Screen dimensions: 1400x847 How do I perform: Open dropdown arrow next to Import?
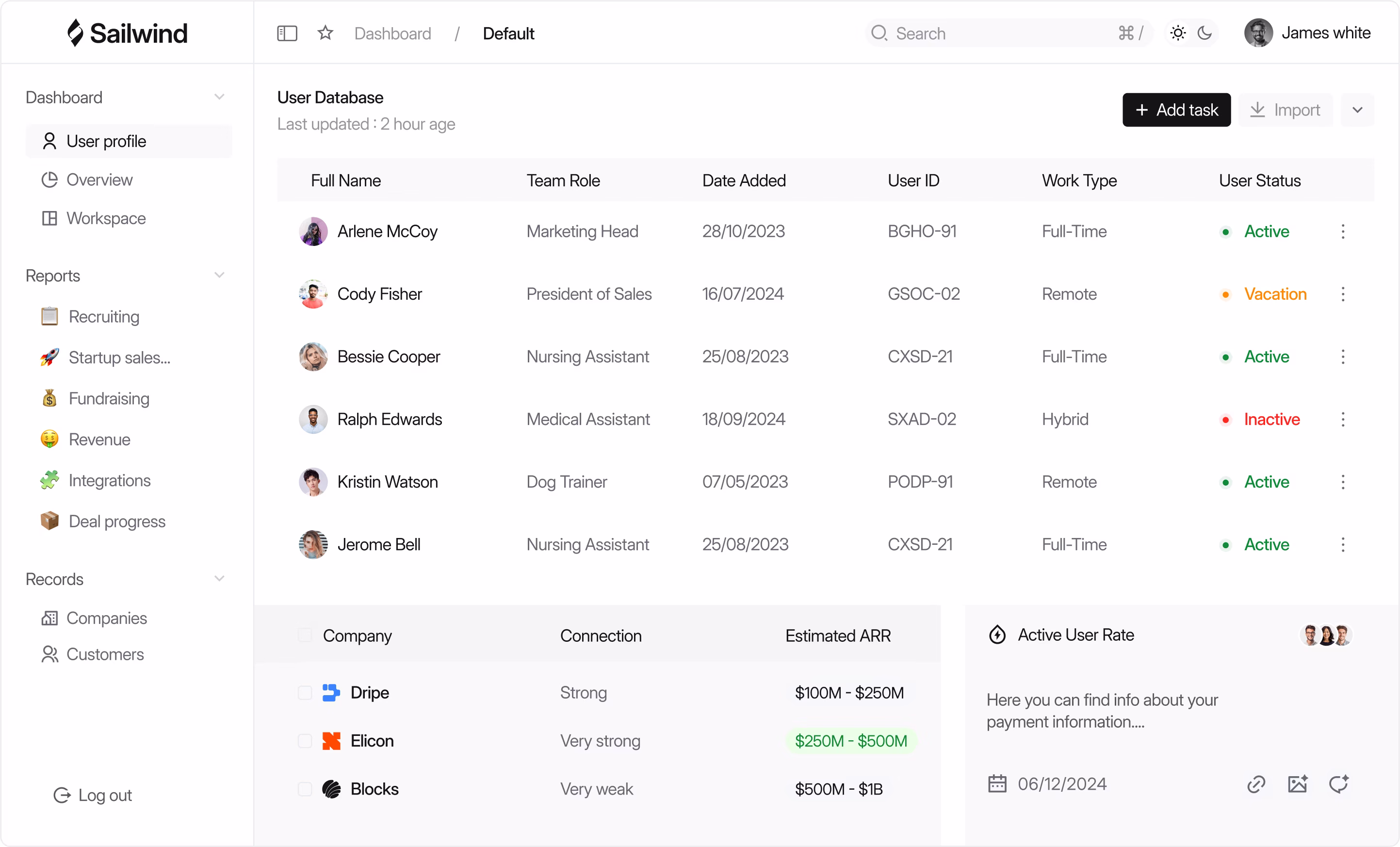1357,110
